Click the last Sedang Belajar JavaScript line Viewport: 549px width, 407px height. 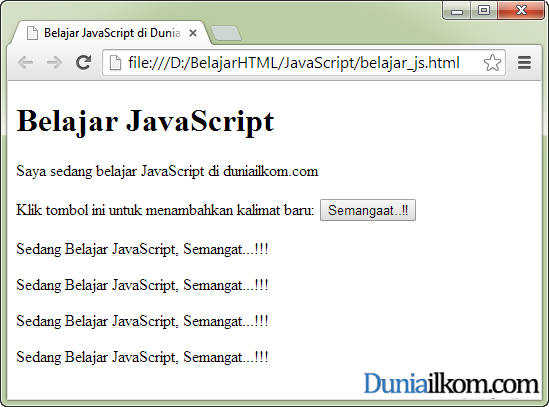142,357
